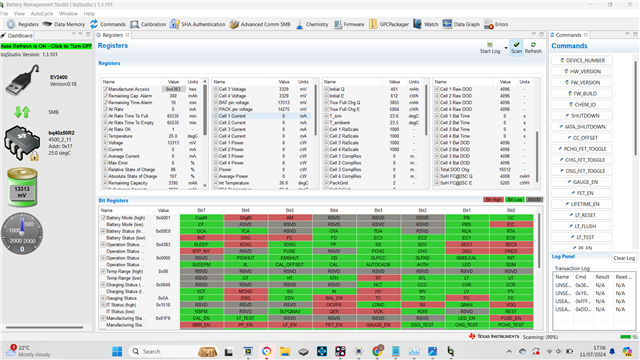The image size is (640, 360).
Task: Toggle the Remaining Cap. Alarm checkbox
Action: pyautogui.click(x=105, y=96)
